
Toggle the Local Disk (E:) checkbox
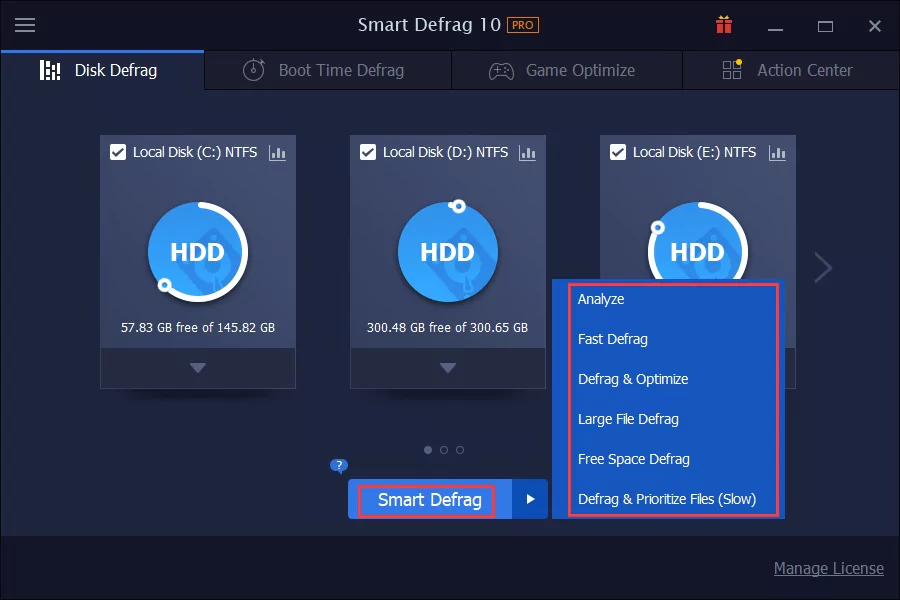tap(616, 152)
